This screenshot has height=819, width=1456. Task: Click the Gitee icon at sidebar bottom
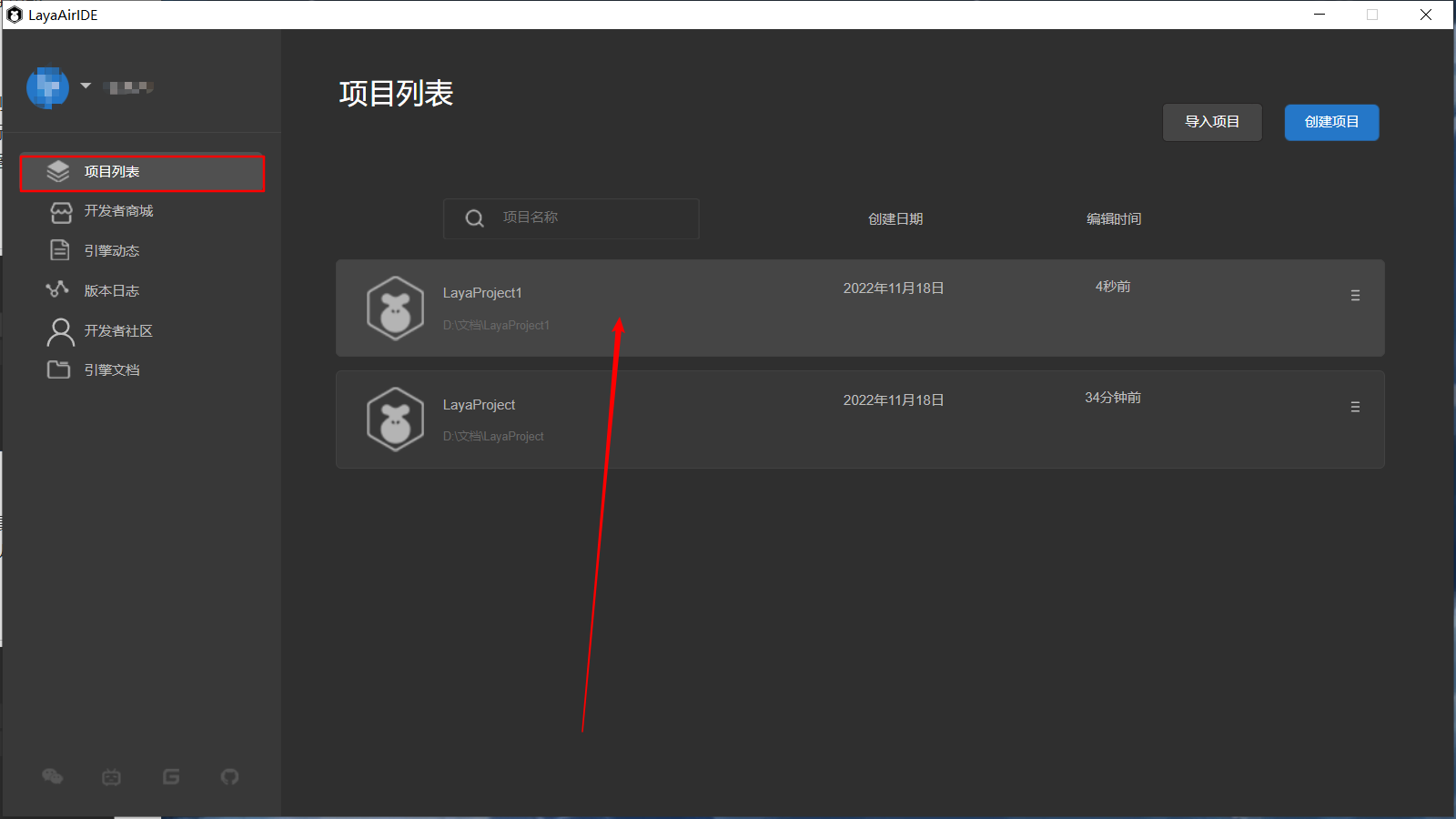[171, 776]
